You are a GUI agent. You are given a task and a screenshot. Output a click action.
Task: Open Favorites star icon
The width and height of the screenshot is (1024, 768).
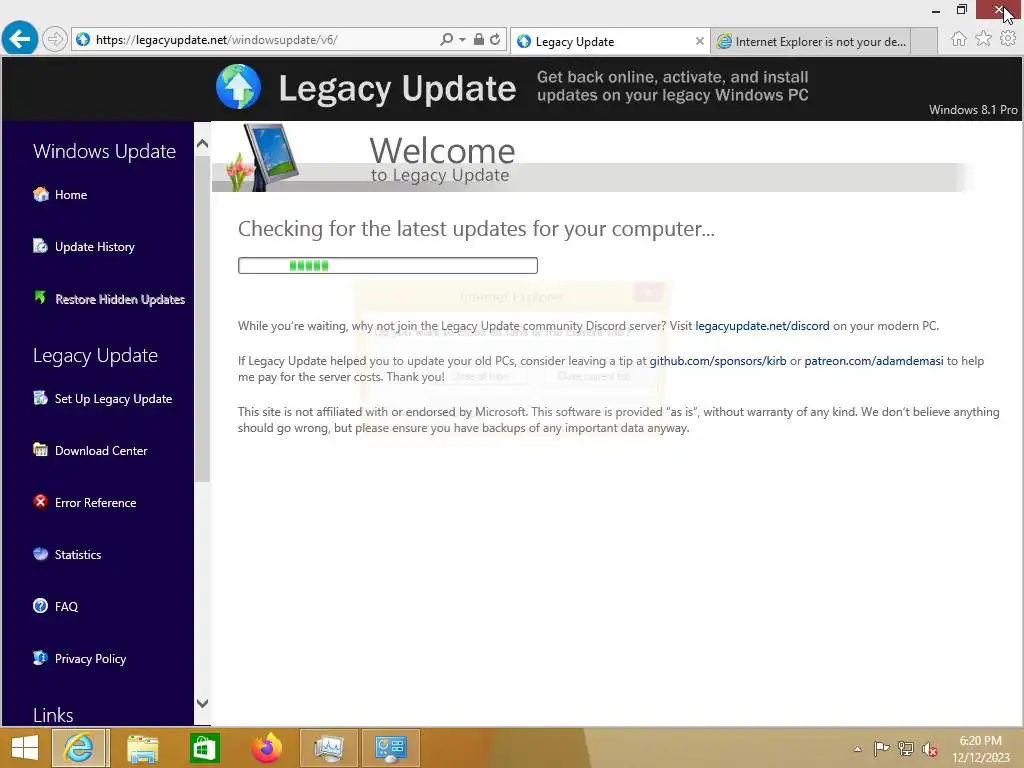pos(983,39)
